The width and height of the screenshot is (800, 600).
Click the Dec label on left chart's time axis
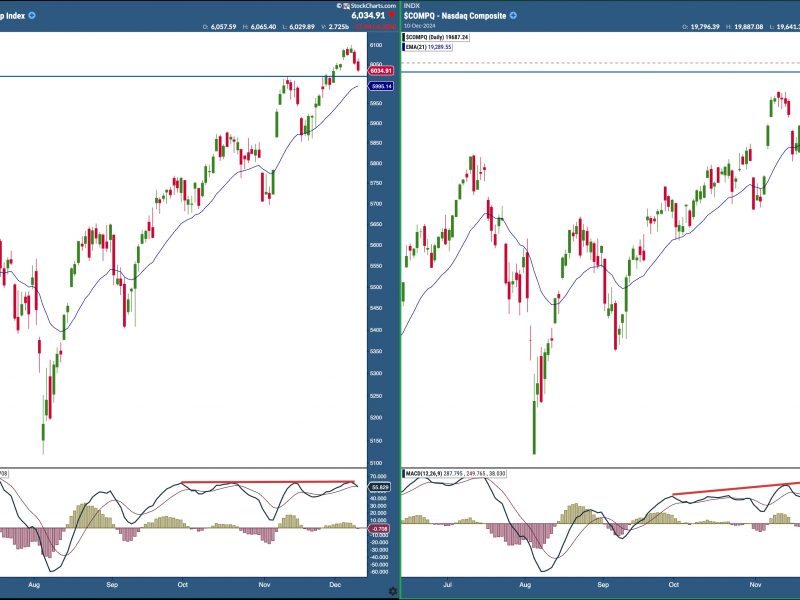pyautogui.click(x=335, y=585)
